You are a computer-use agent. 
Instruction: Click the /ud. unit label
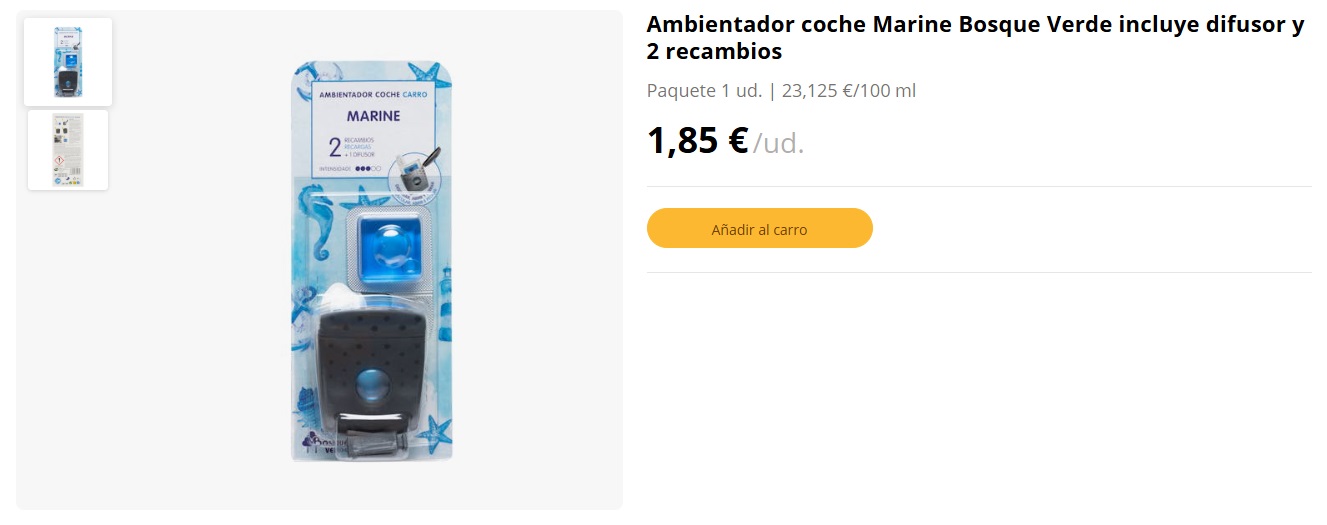point(779,143)
